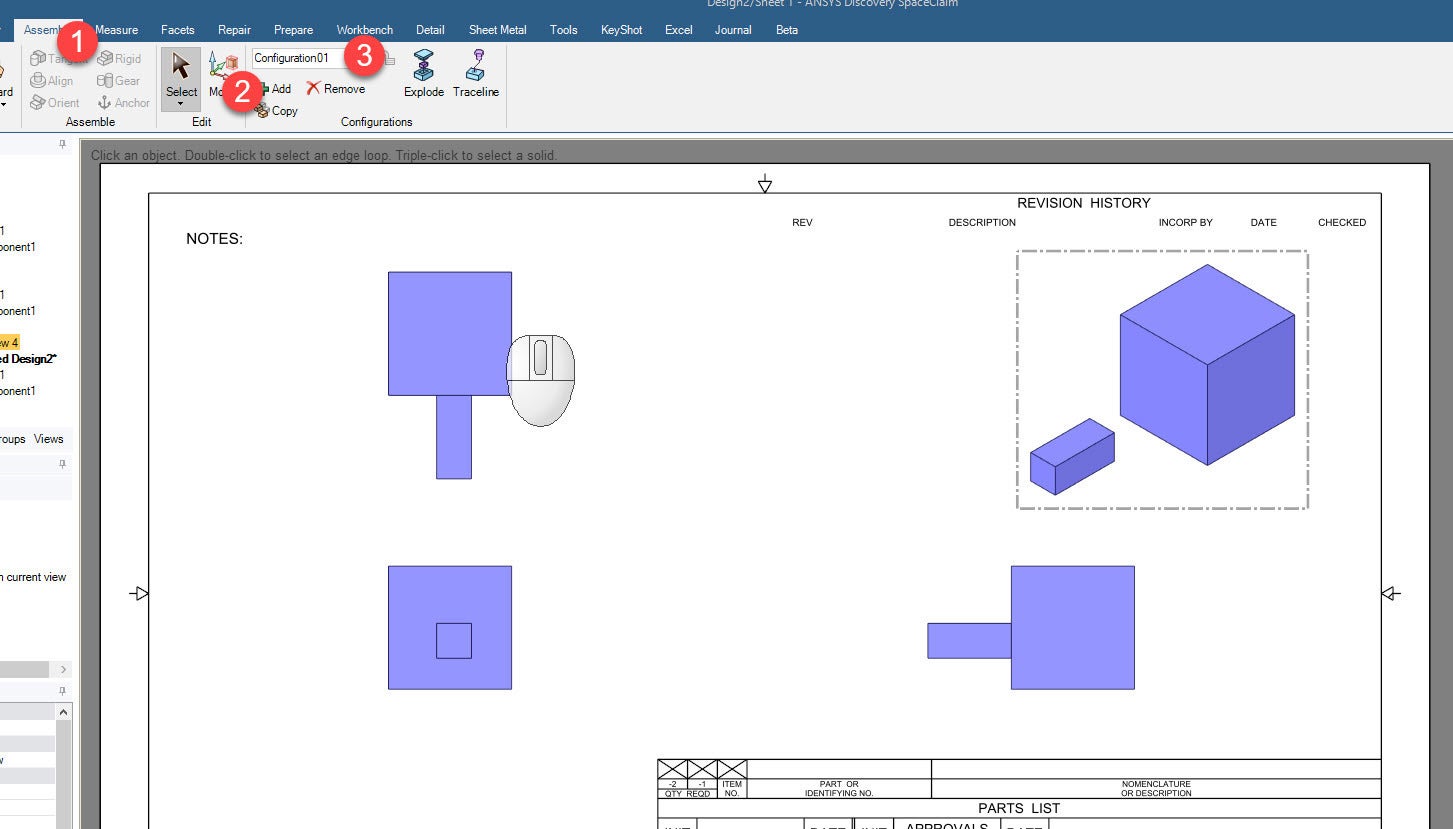Open the dropdown arrow under Select
This screenshot has width=1453, height=829.
point(181,103)
